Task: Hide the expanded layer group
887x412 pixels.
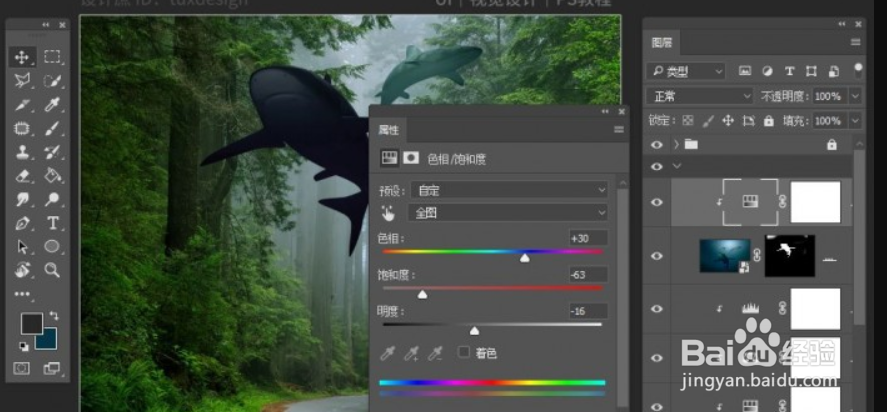Action: pos(657,166)
